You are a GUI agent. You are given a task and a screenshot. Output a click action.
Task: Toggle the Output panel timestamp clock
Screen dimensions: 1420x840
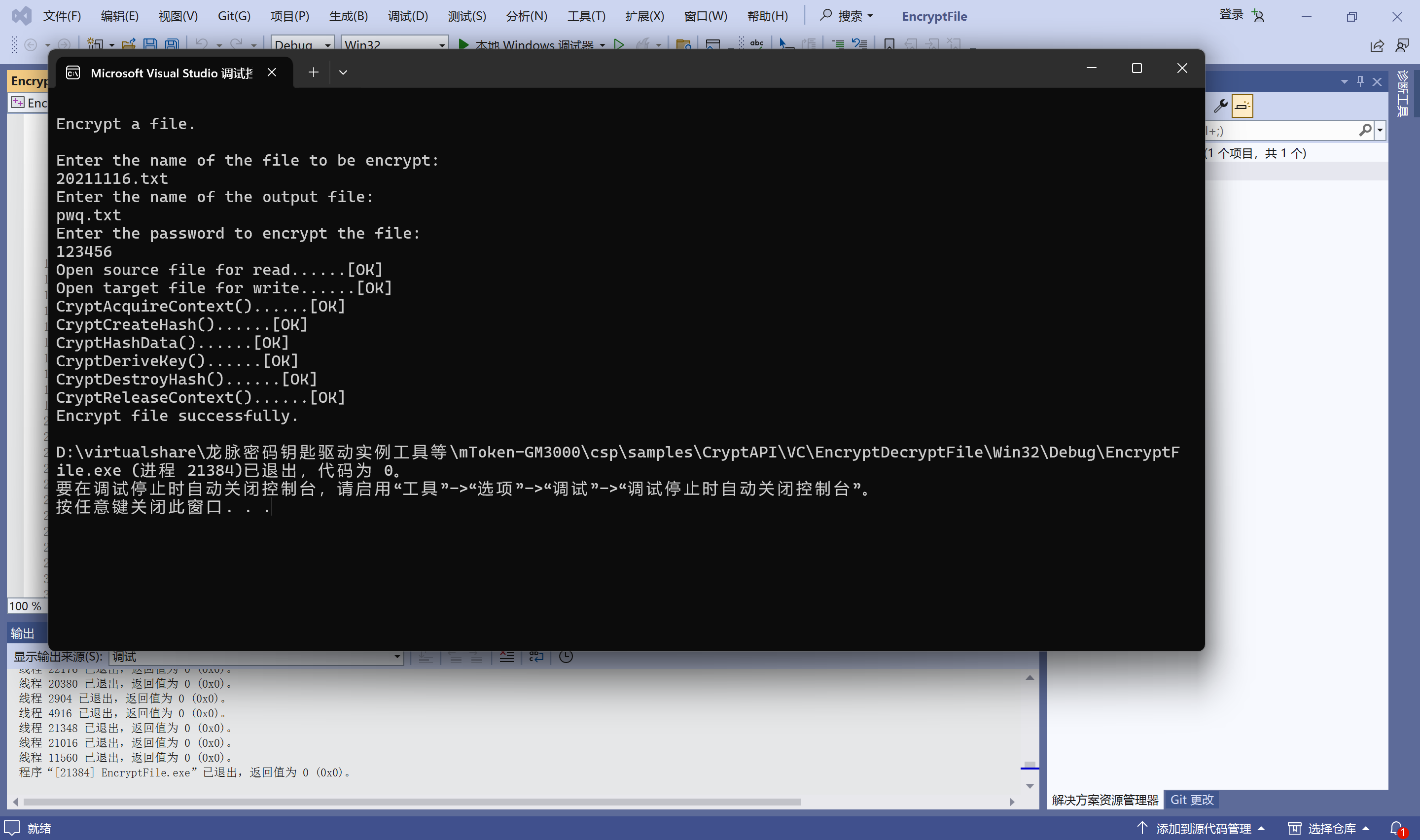pyautogui.click(x=566, y=657)
